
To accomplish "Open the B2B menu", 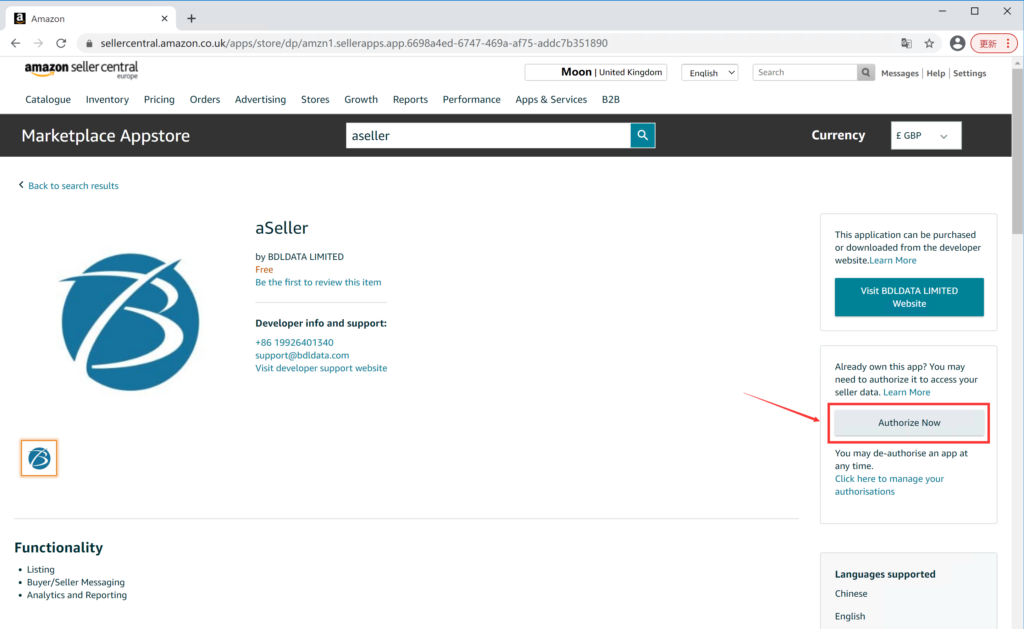I will (611, 99).
